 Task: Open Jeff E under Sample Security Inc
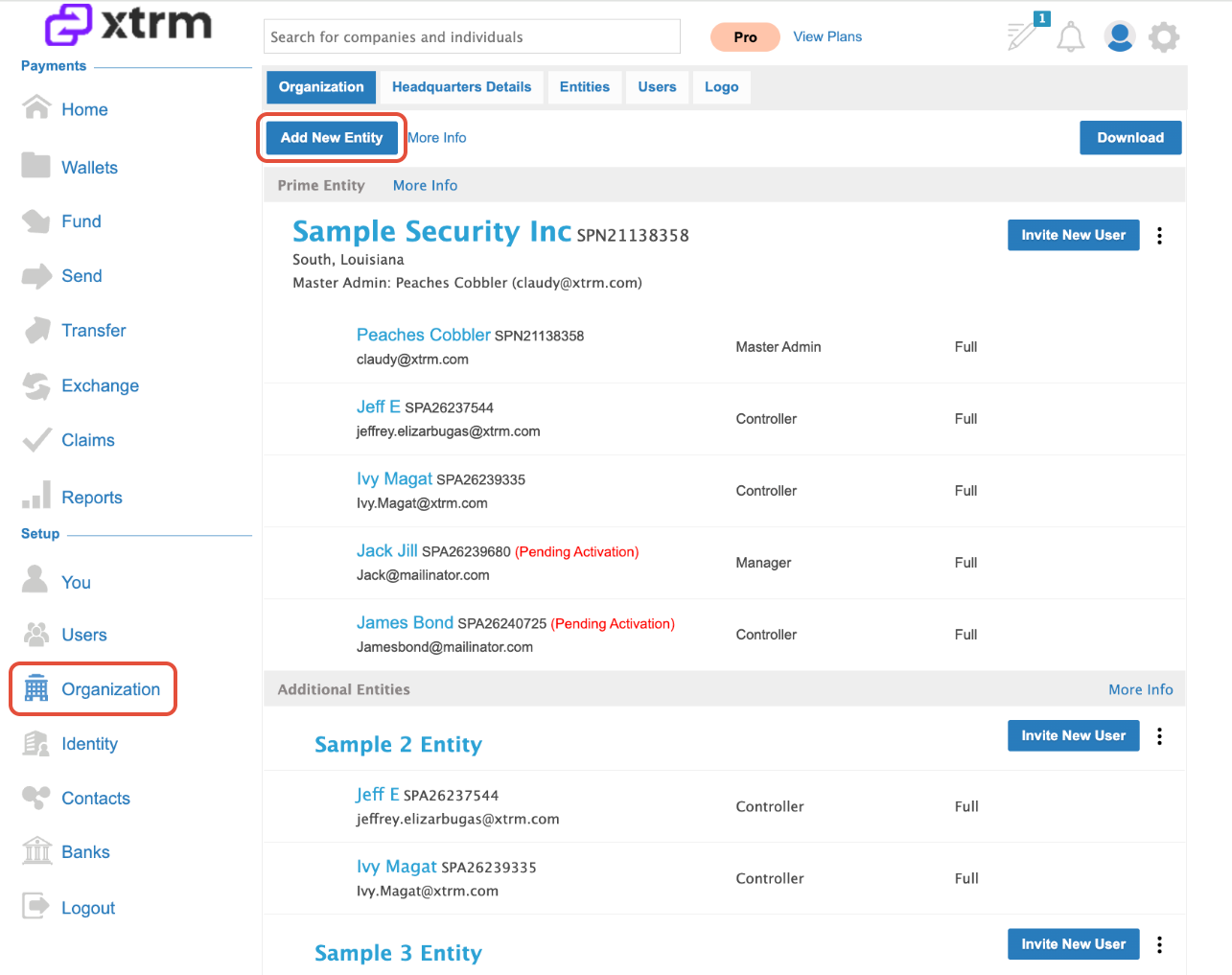[379, 406]
